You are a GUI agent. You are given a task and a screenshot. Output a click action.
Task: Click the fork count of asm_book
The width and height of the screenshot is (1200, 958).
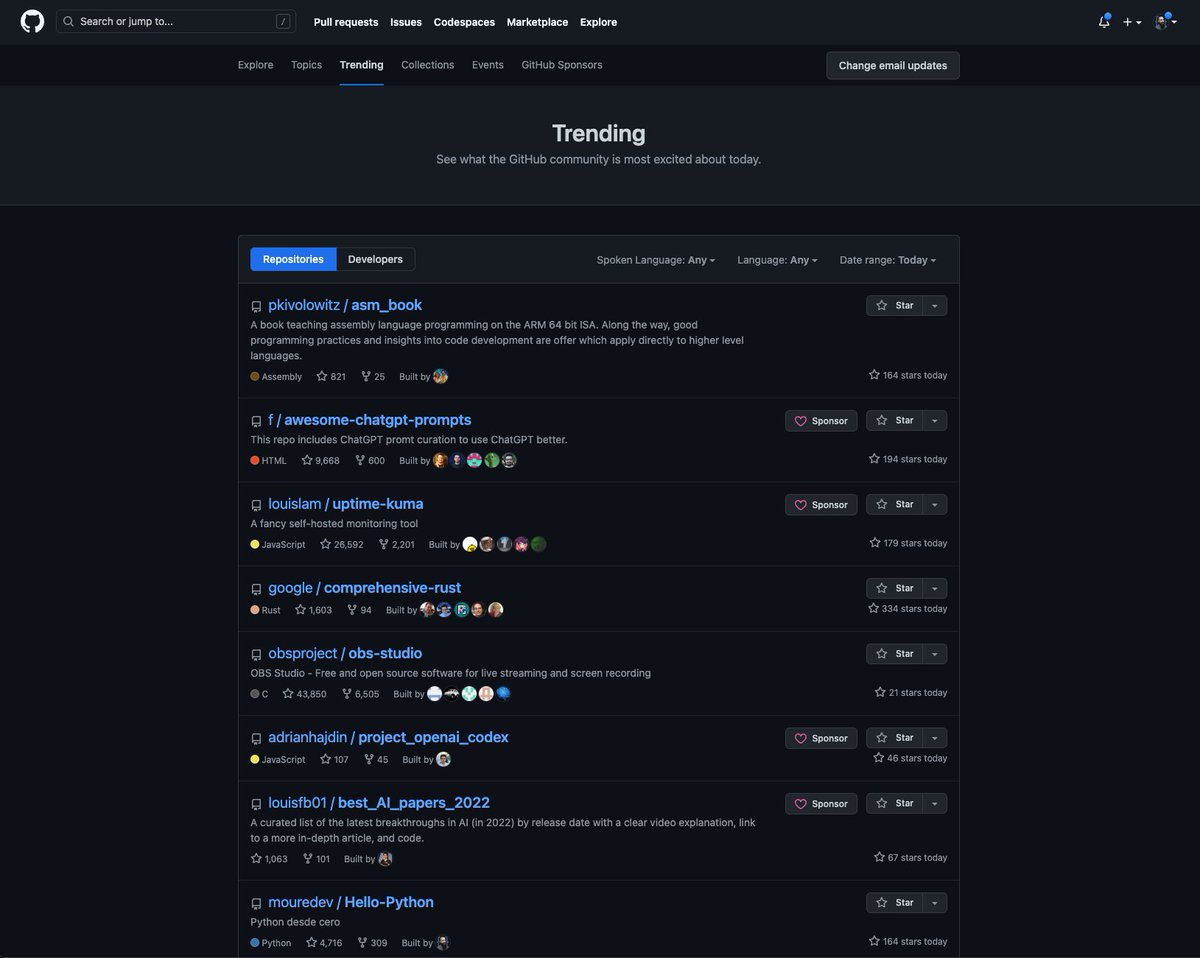tap(373, 377)
